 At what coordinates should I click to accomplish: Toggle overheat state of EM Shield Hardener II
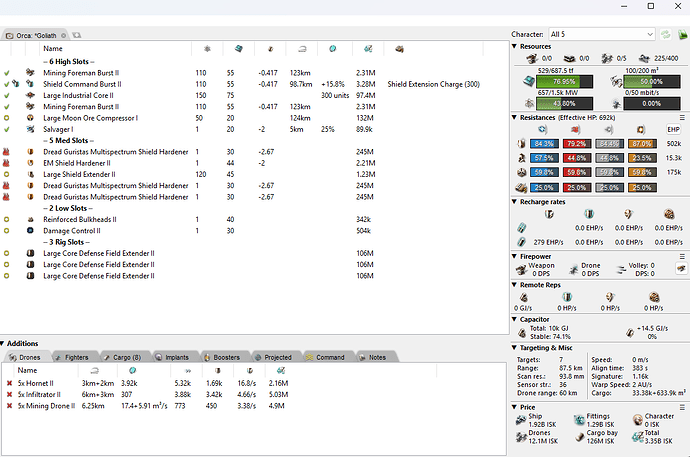click(6, 163)
